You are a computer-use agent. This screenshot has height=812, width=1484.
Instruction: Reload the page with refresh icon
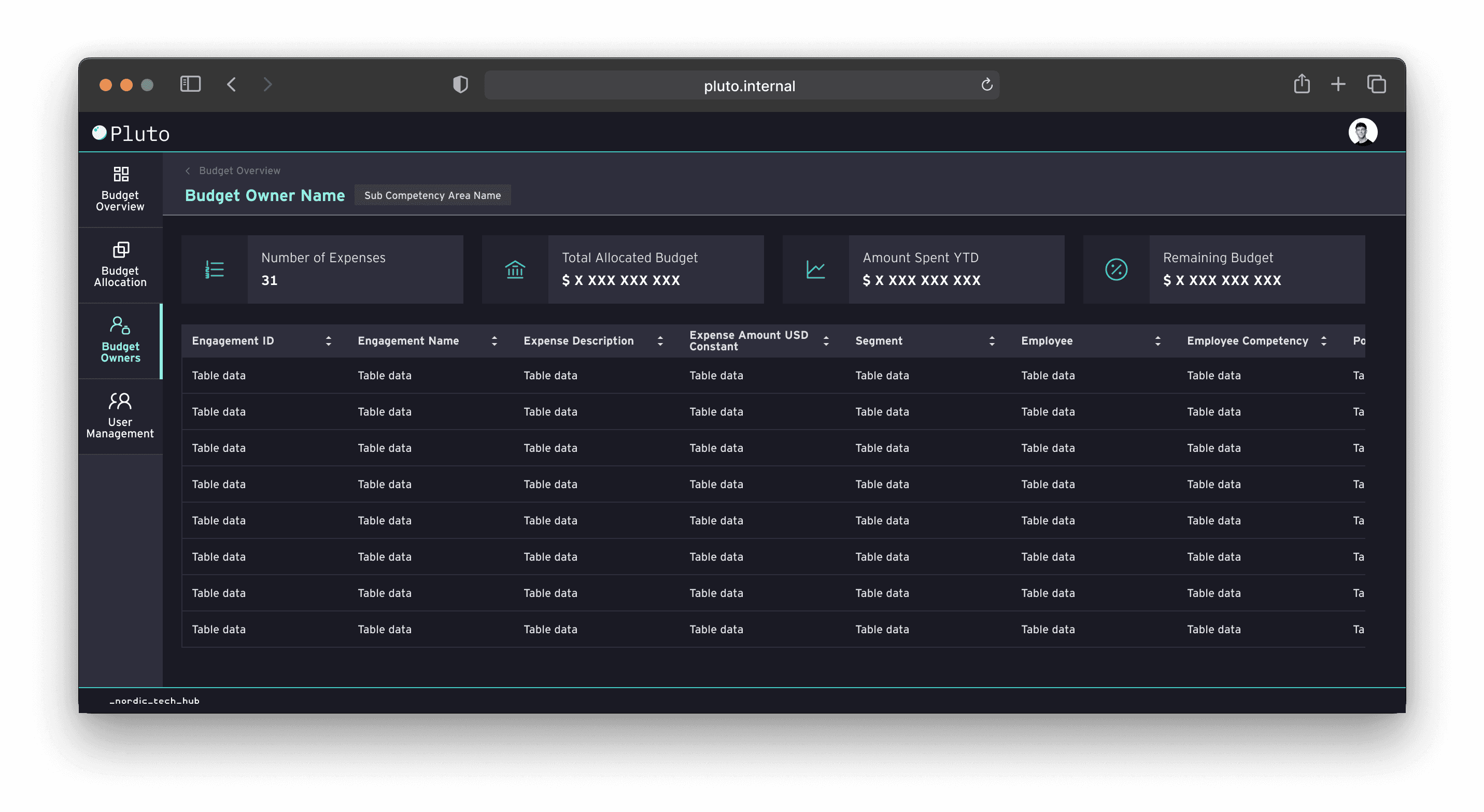[x=986, y=85]
